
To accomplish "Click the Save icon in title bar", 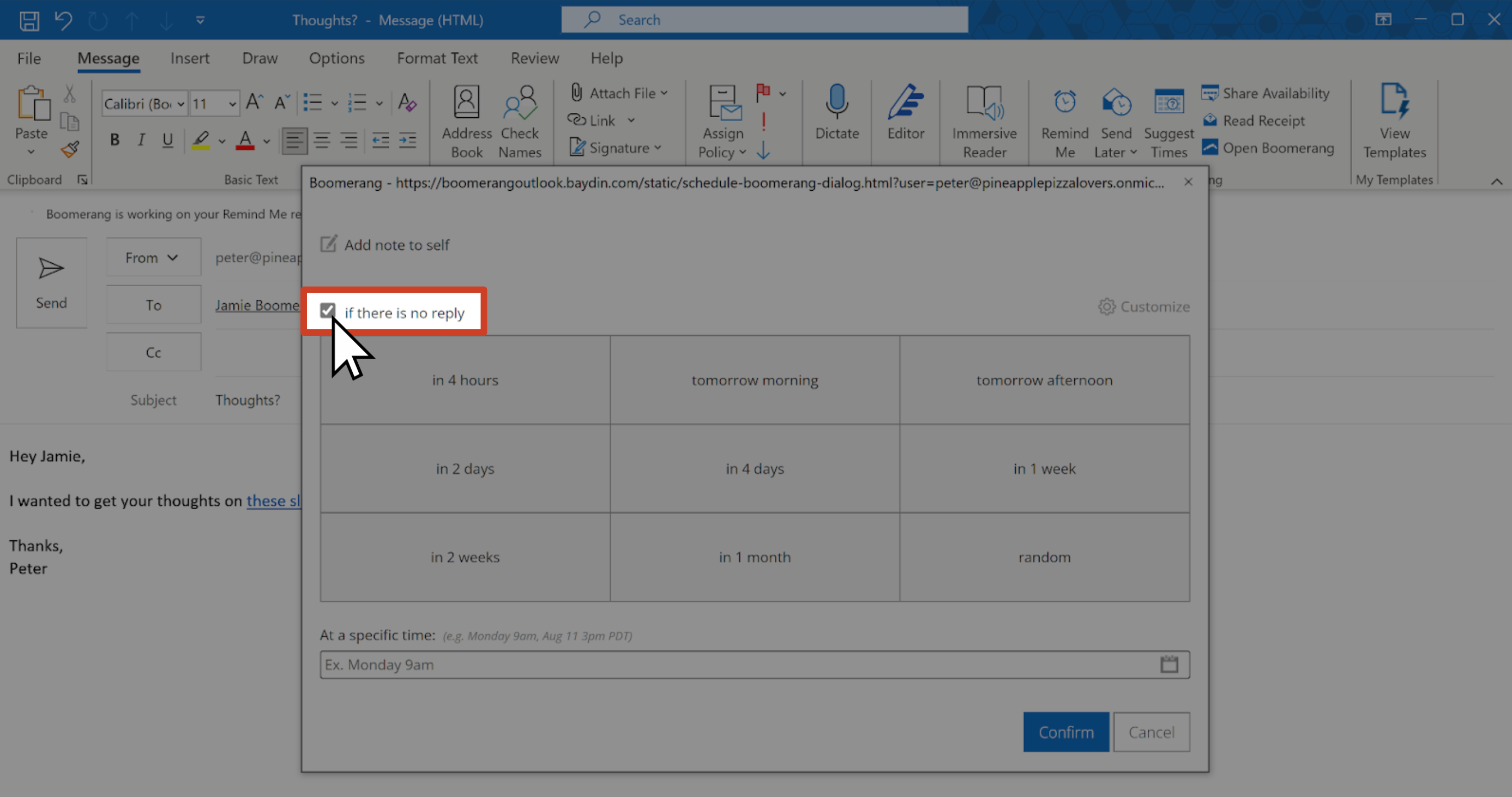I will click(29, 21).
